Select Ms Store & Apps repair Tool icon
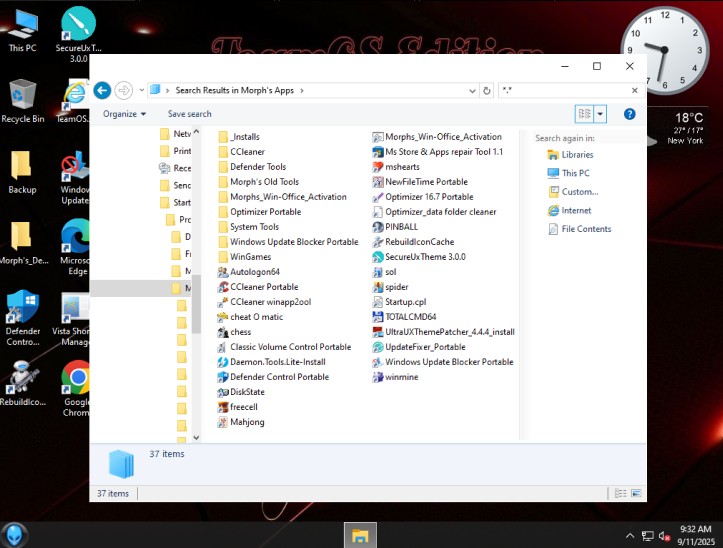The image size is (723, 548). coord(378,152)
